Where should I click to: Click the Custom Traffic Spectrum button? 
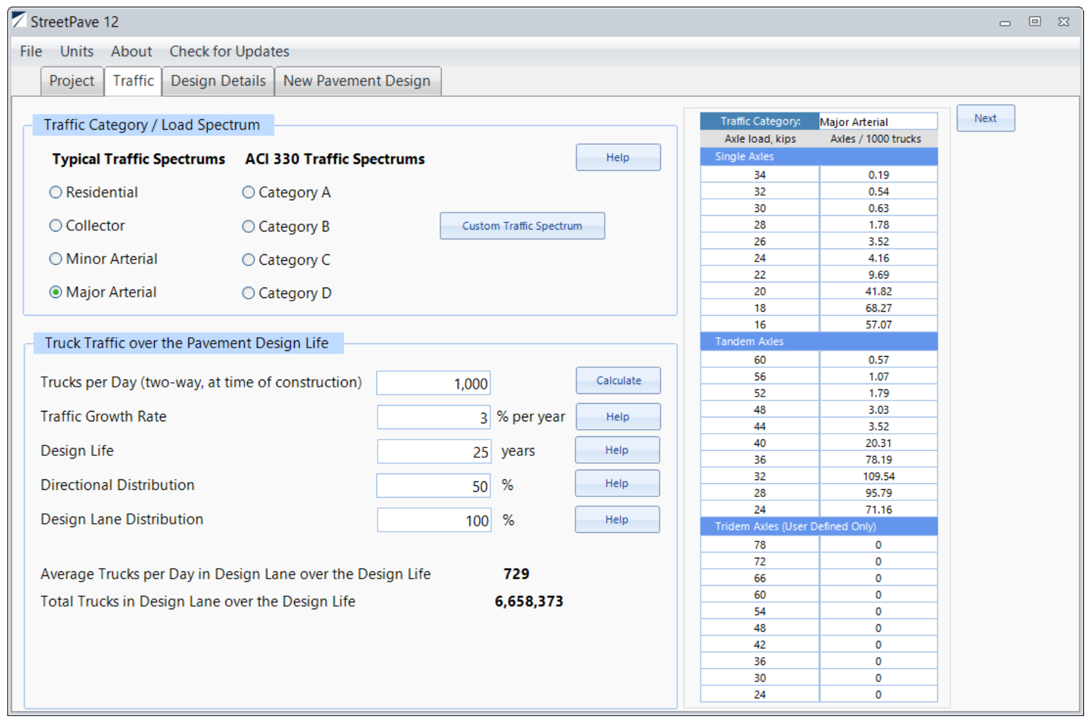coord(522,226)
